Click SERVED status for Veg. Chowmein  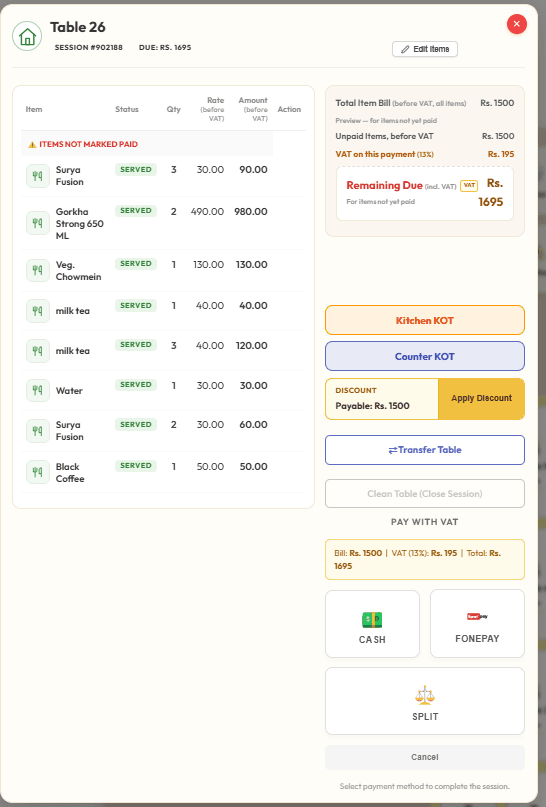(136, 264)
